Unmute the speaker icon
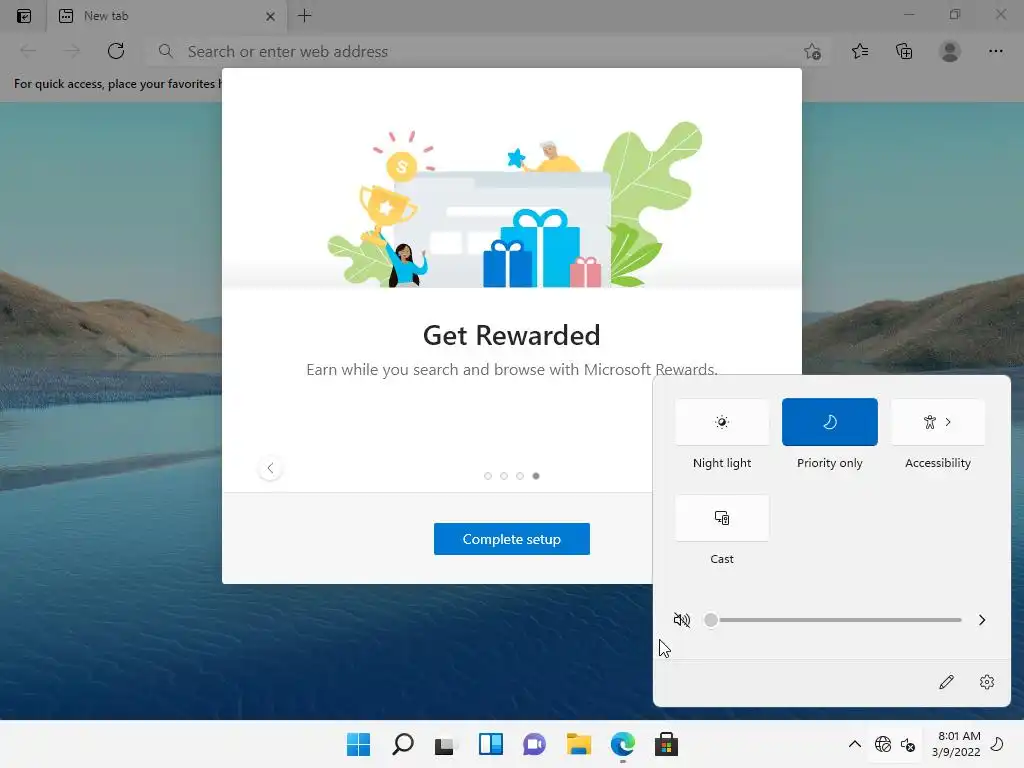Screen dimensions: 1024x768 681,620
